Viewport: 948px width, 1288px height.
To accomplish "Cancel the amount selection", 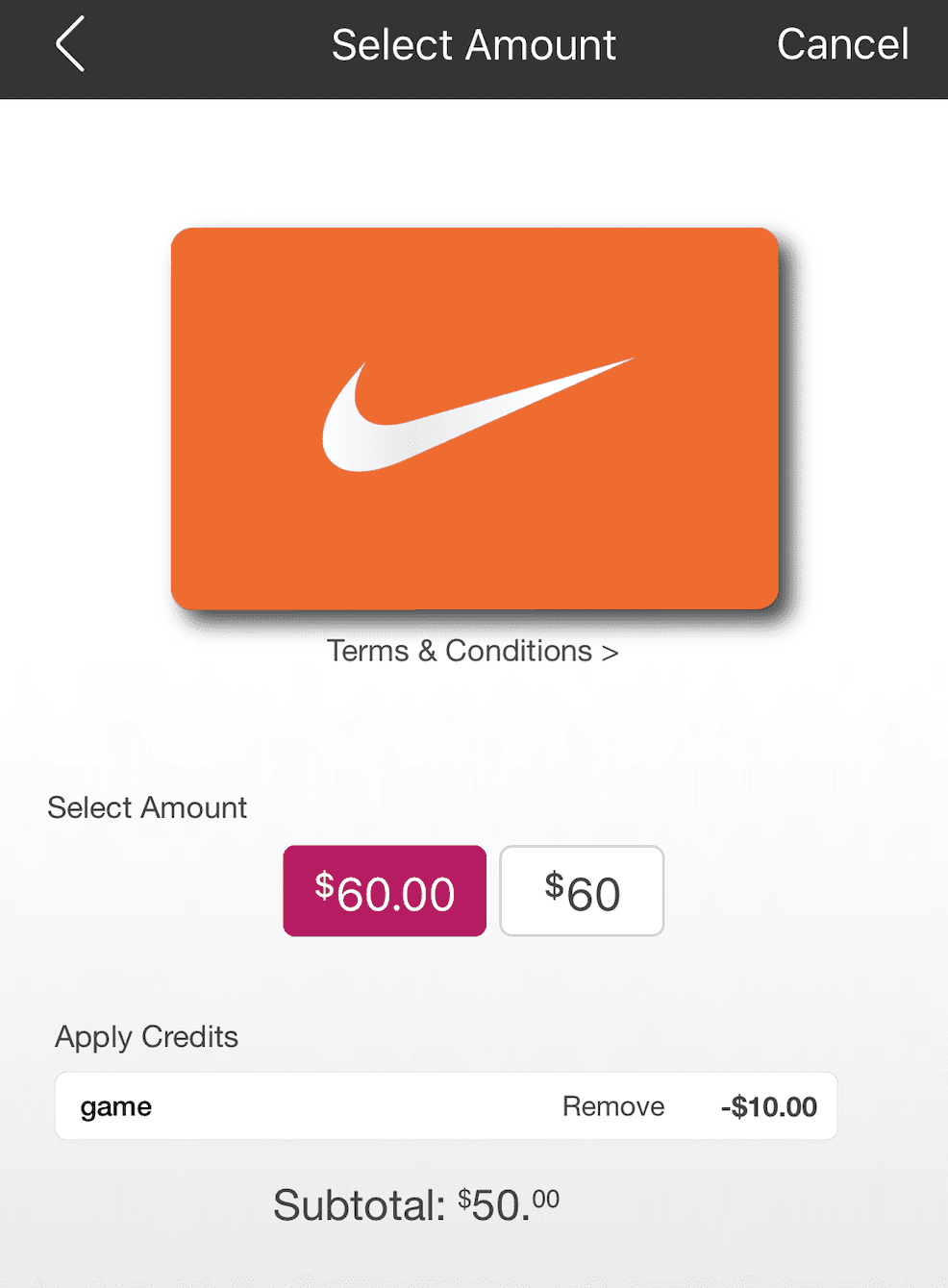I will 842,44.
